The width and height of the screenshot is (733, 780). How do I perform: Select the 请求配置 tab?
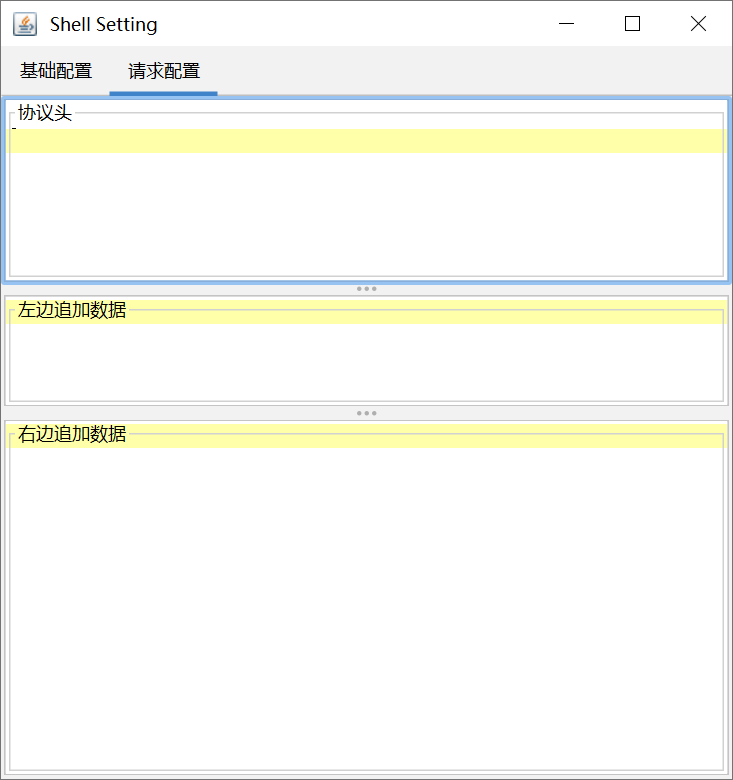pos(164,71)
